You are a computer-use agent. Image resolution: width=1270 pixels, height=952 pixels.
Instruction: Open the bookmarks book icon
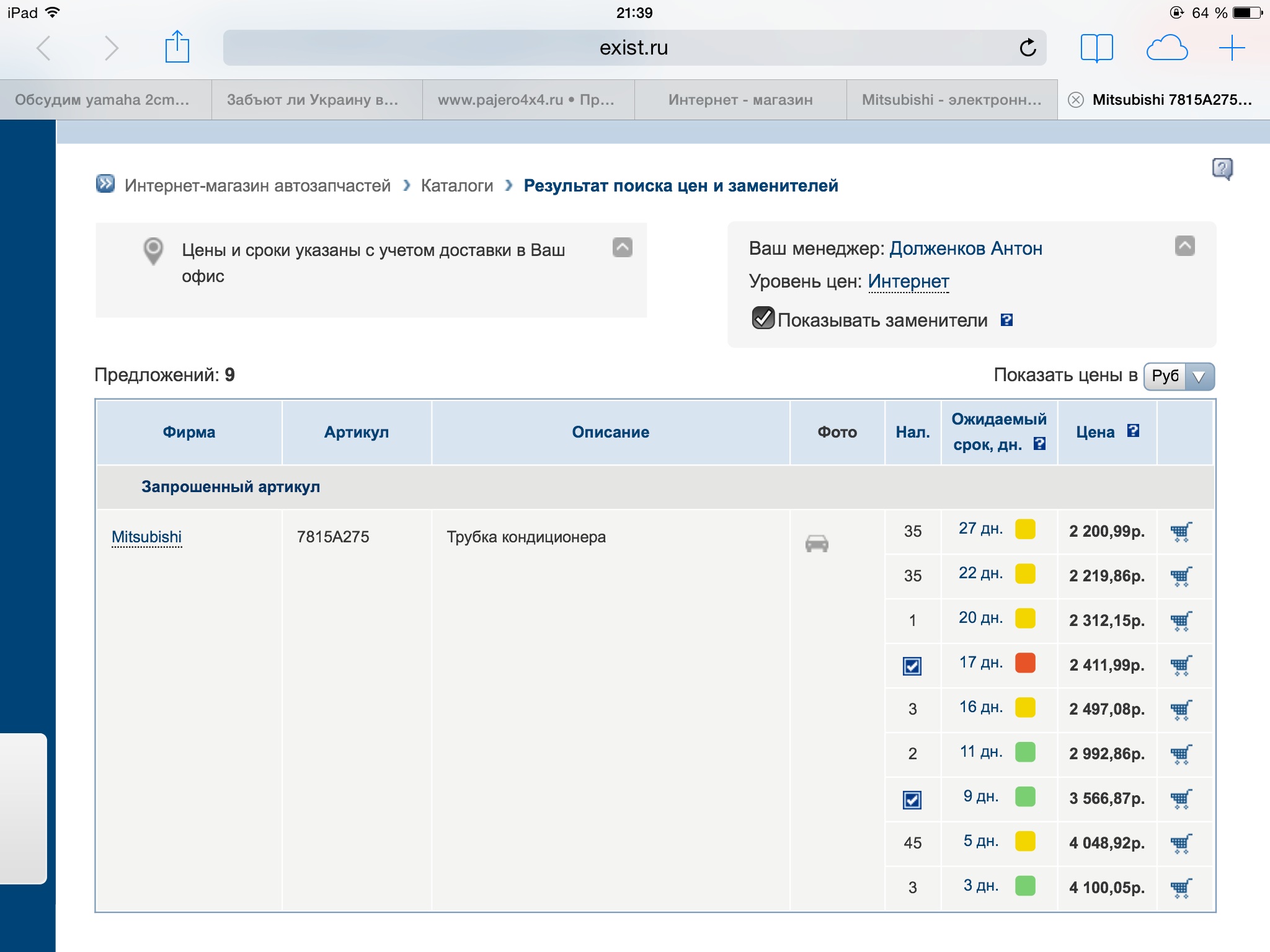(1096, 48)
